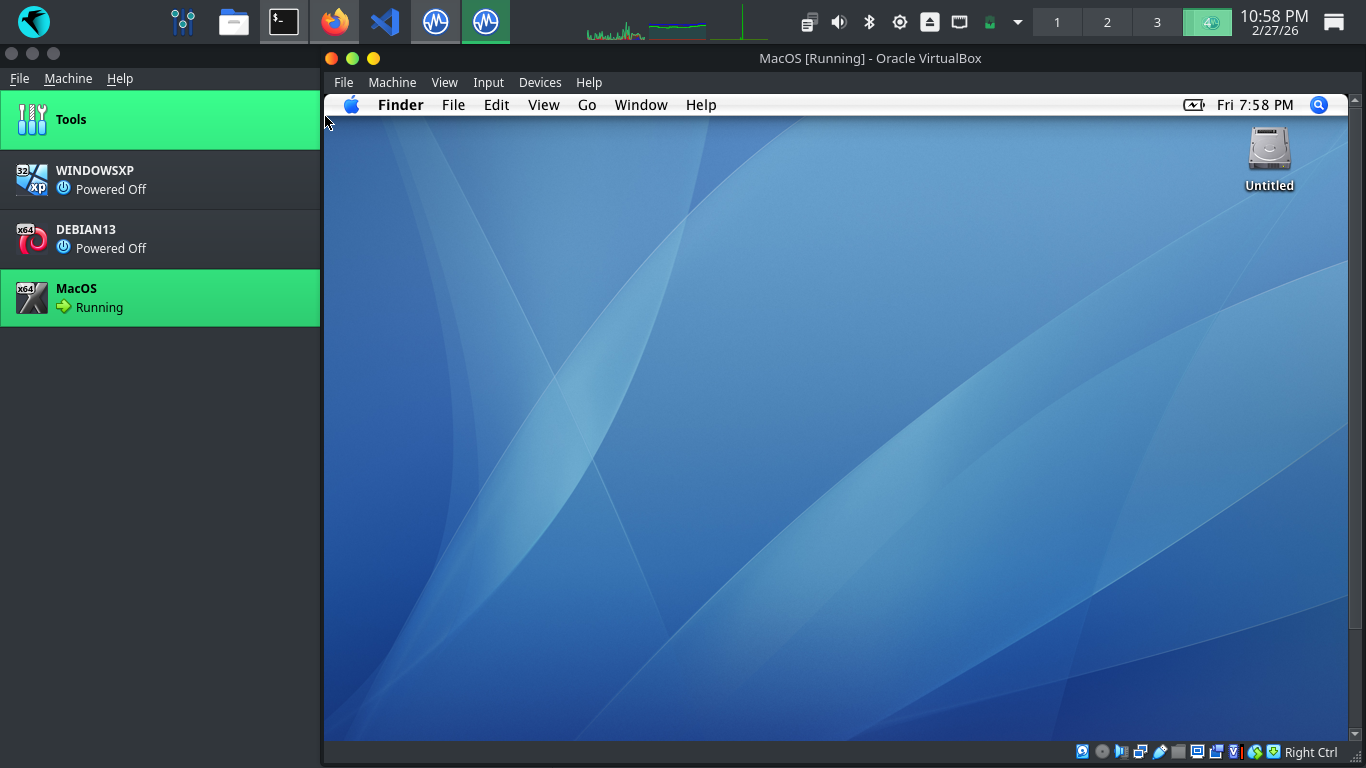
Task: Click the shared folders status icon
Action: tap(1178, 752)
